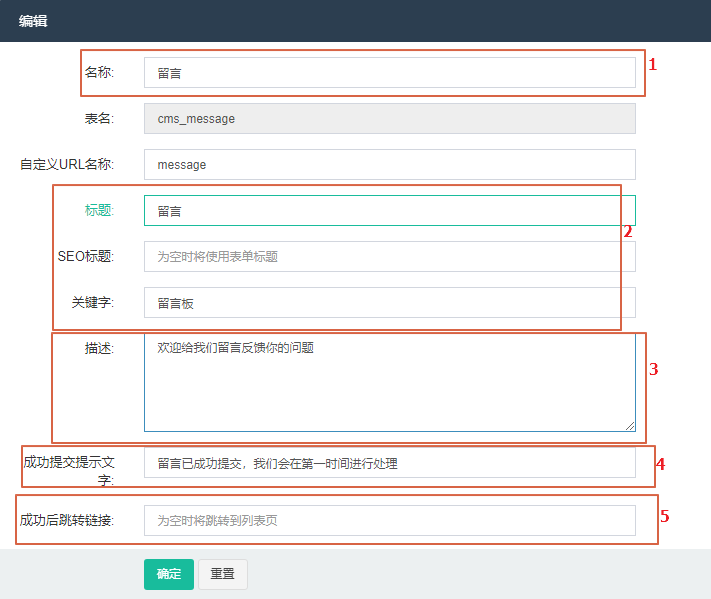Image resolution: width=711 pixels, height=599 pixels.
Task: Click the disabled 表名 field cms_message
Action: [390, 119]
